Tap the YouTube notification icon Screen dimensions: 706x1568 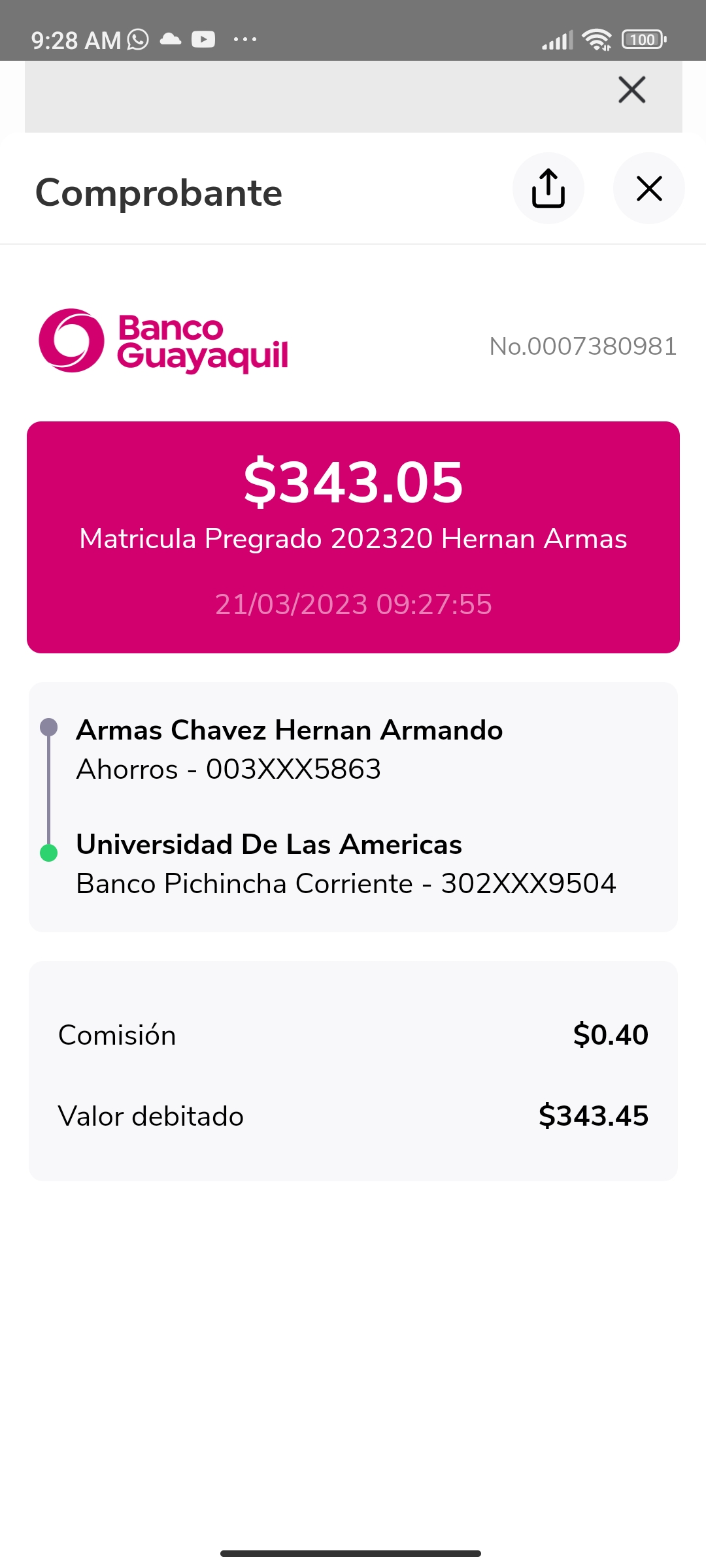pyautogui.click(x=203, y=40)
